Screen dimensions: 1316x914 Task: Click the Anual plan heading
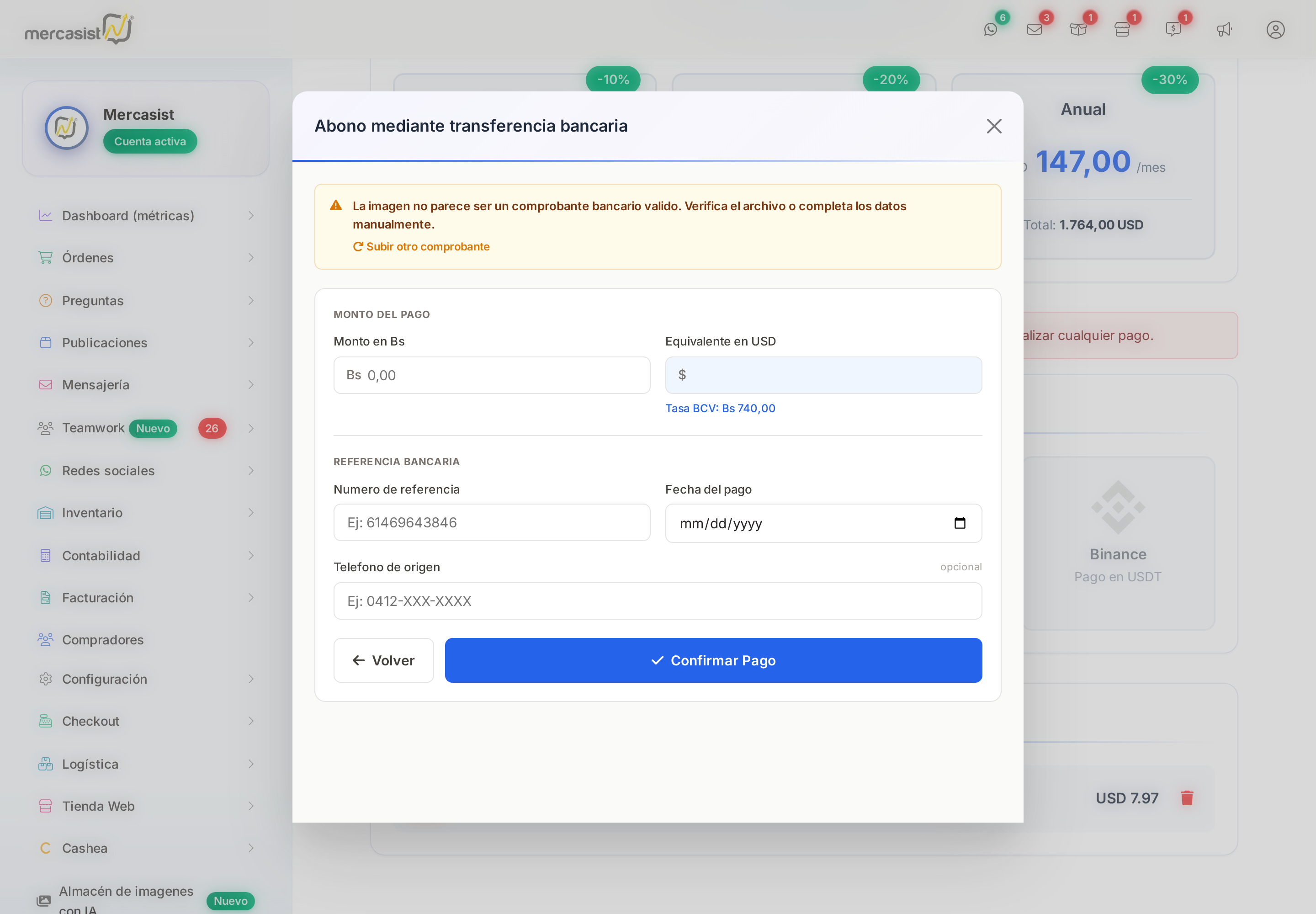(1083, 109)
